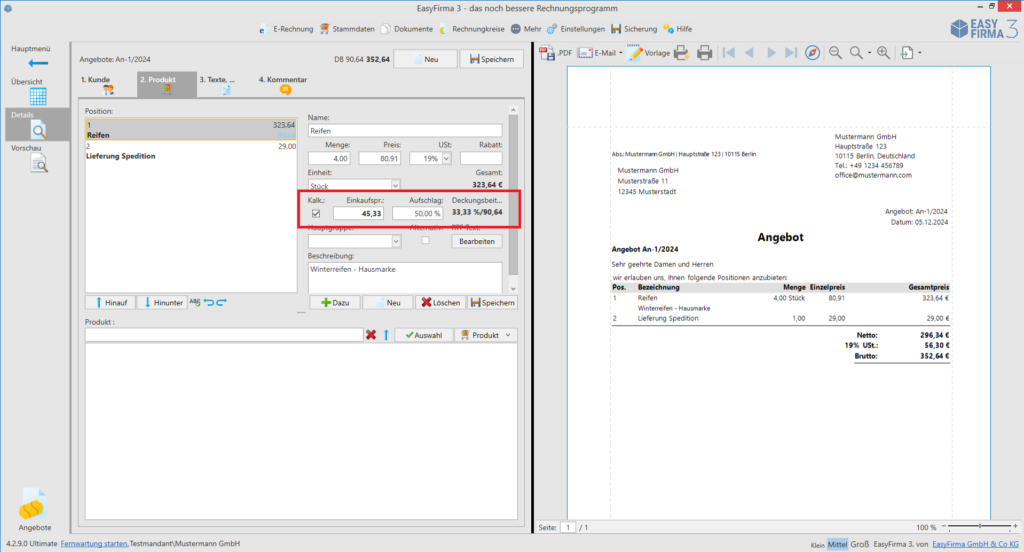Screen dimensions: 1024x552
Task: Open the Hauptgruppe dropdown
Action: pos(396,242)
